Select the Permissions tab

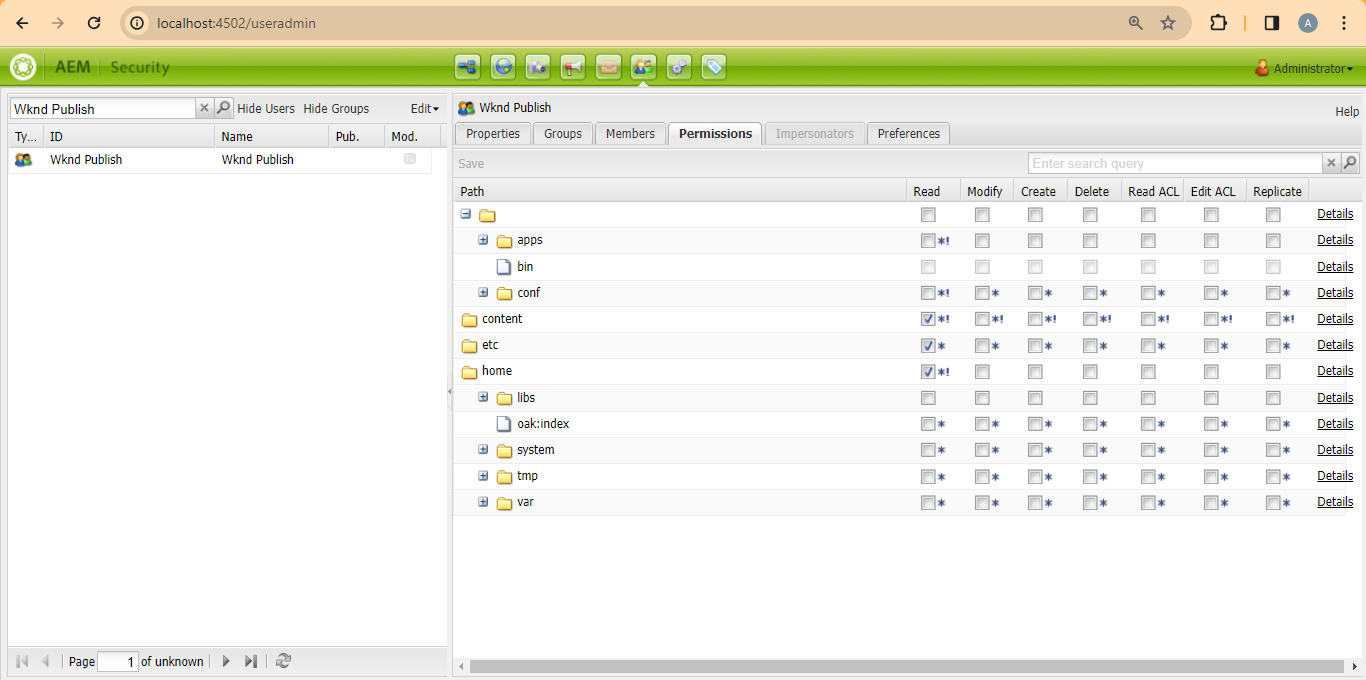[715, 134]
